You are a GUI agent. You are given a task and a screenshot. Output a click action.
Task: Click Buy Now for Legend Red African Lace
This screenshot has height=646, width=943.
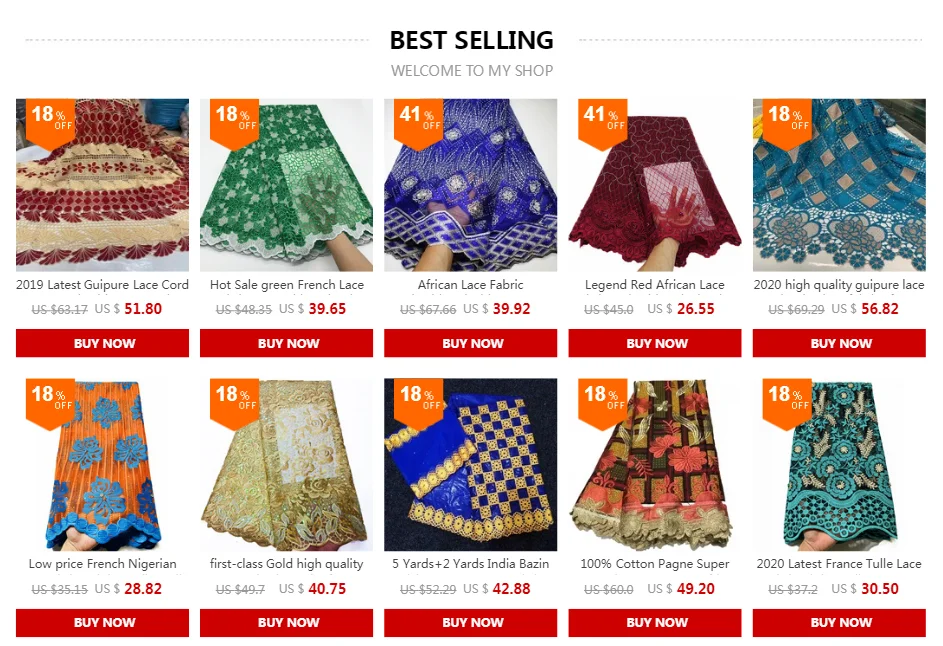655,343
